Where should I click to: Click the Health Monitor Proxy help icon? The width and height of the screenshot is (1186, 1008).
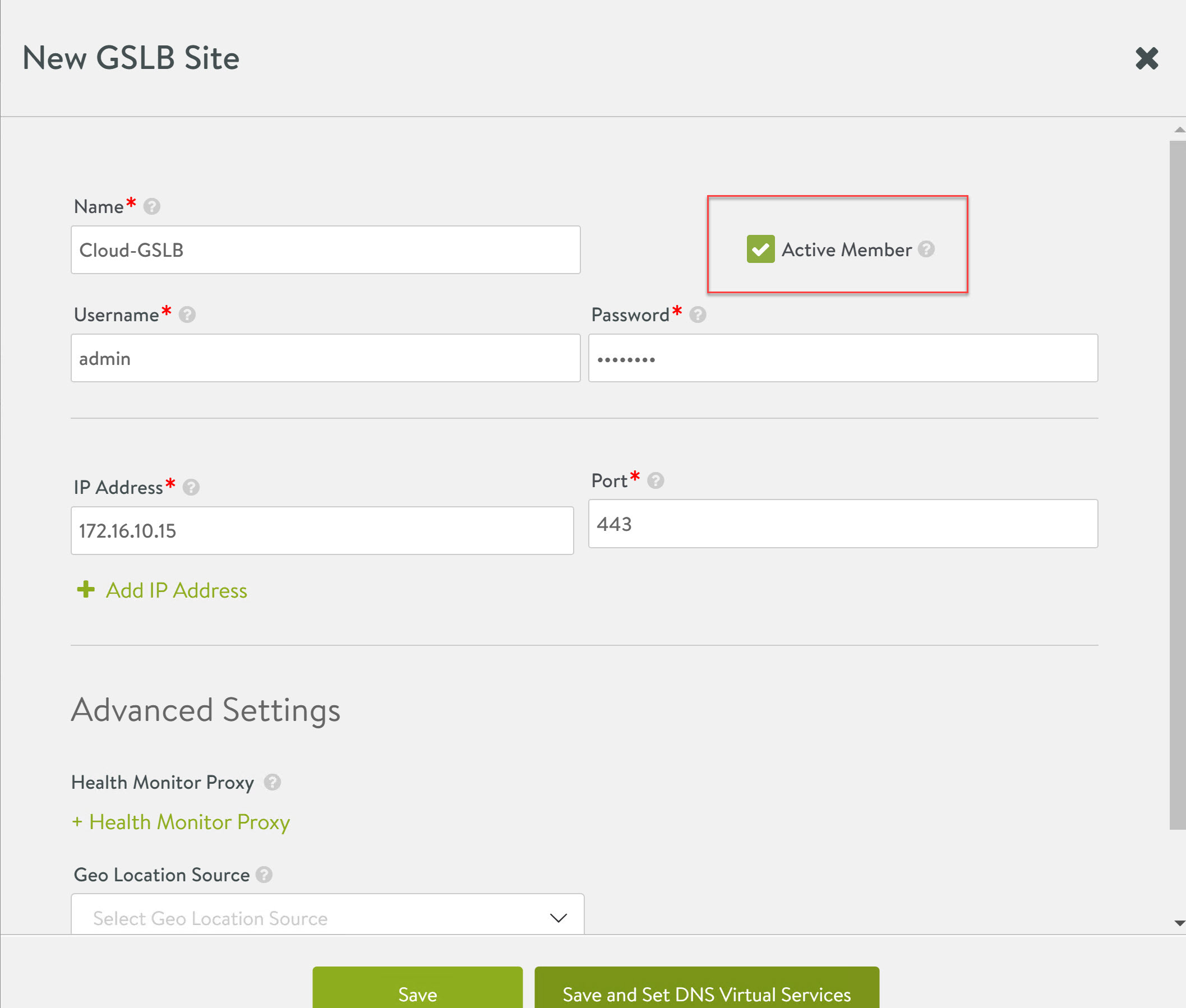[x=272, y=782]
